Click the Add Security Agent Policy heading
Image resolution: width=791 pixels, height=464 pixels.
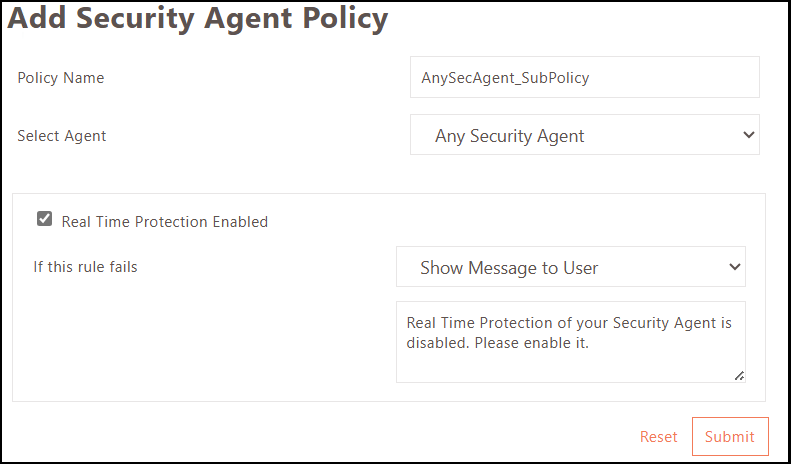click(x=198, y=18)
